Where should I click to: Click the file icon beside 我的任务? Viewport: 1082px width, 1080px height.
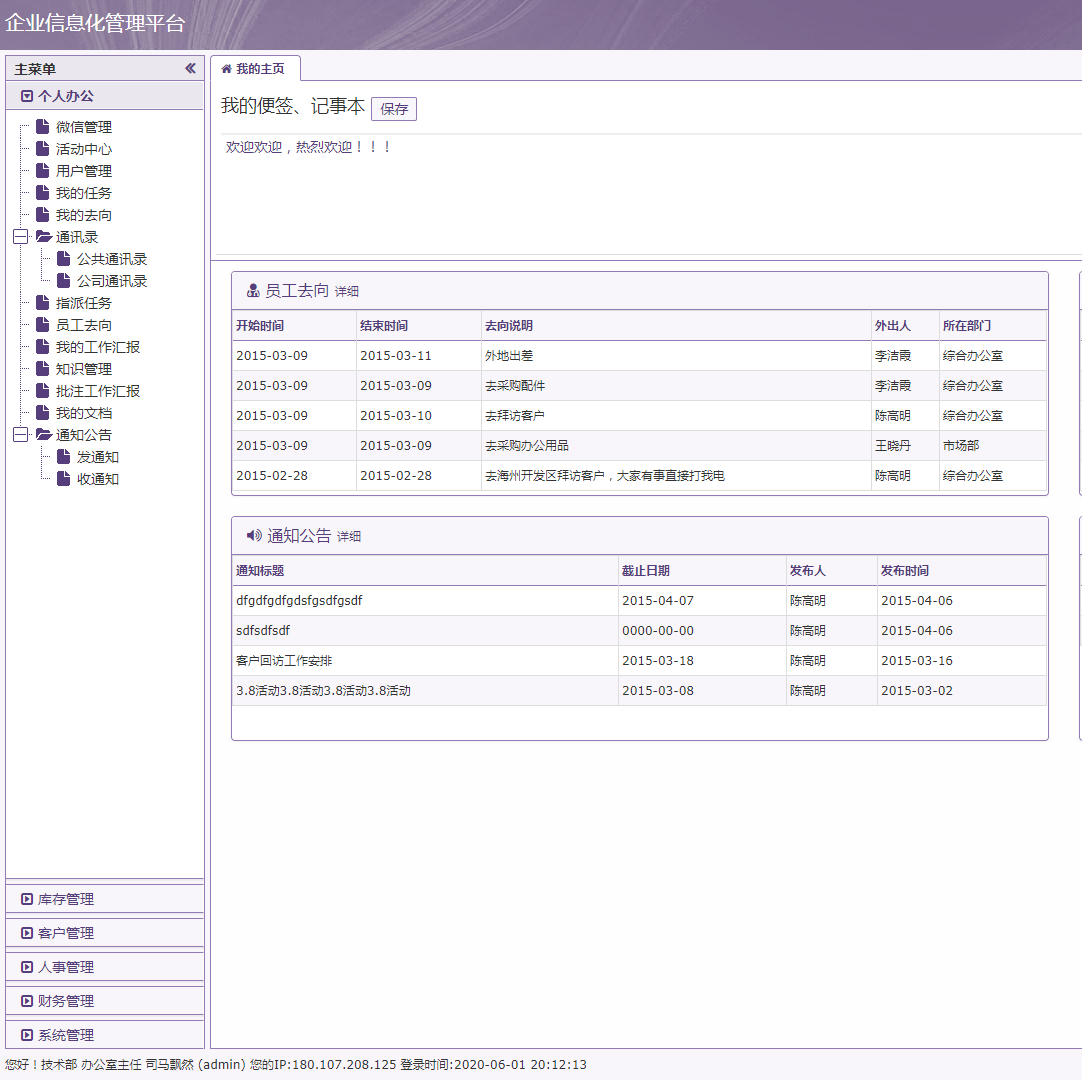tap(42, 193)
